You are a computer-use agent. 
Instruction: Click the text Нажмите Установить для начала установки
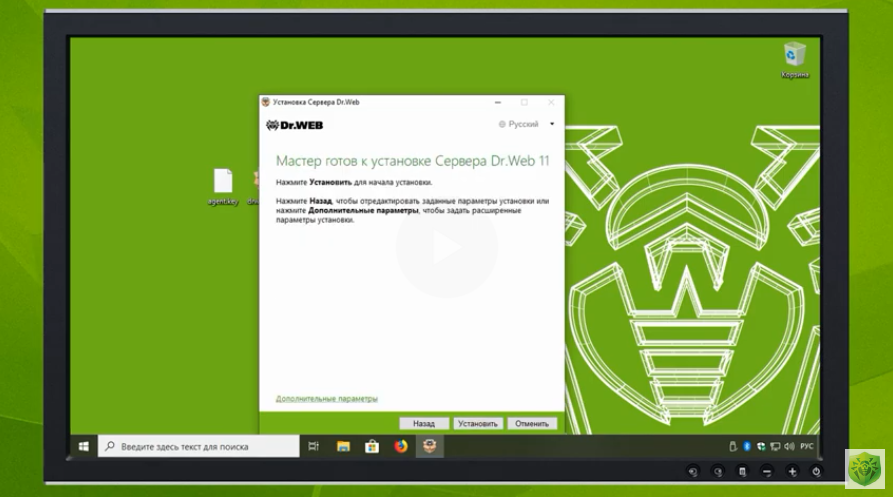(x=354, y=183)
